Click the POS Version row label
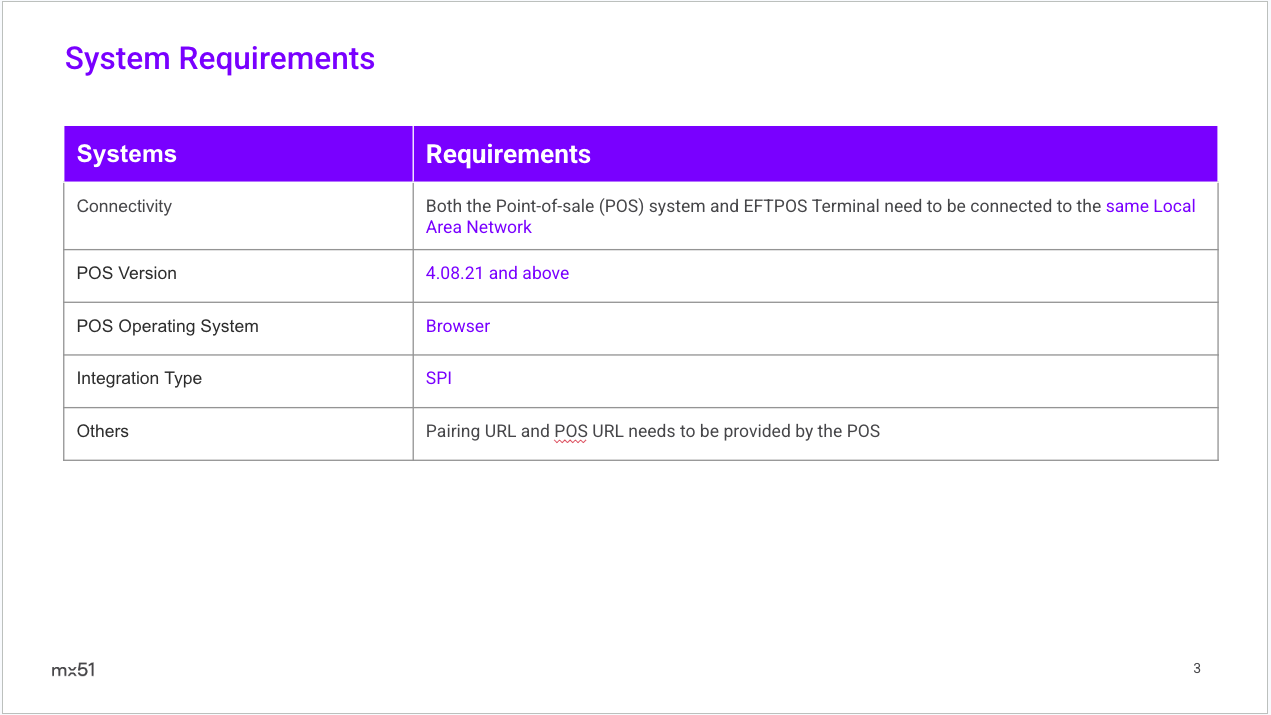The width and height of the screenshot is (1271, 715). [126, 273]
